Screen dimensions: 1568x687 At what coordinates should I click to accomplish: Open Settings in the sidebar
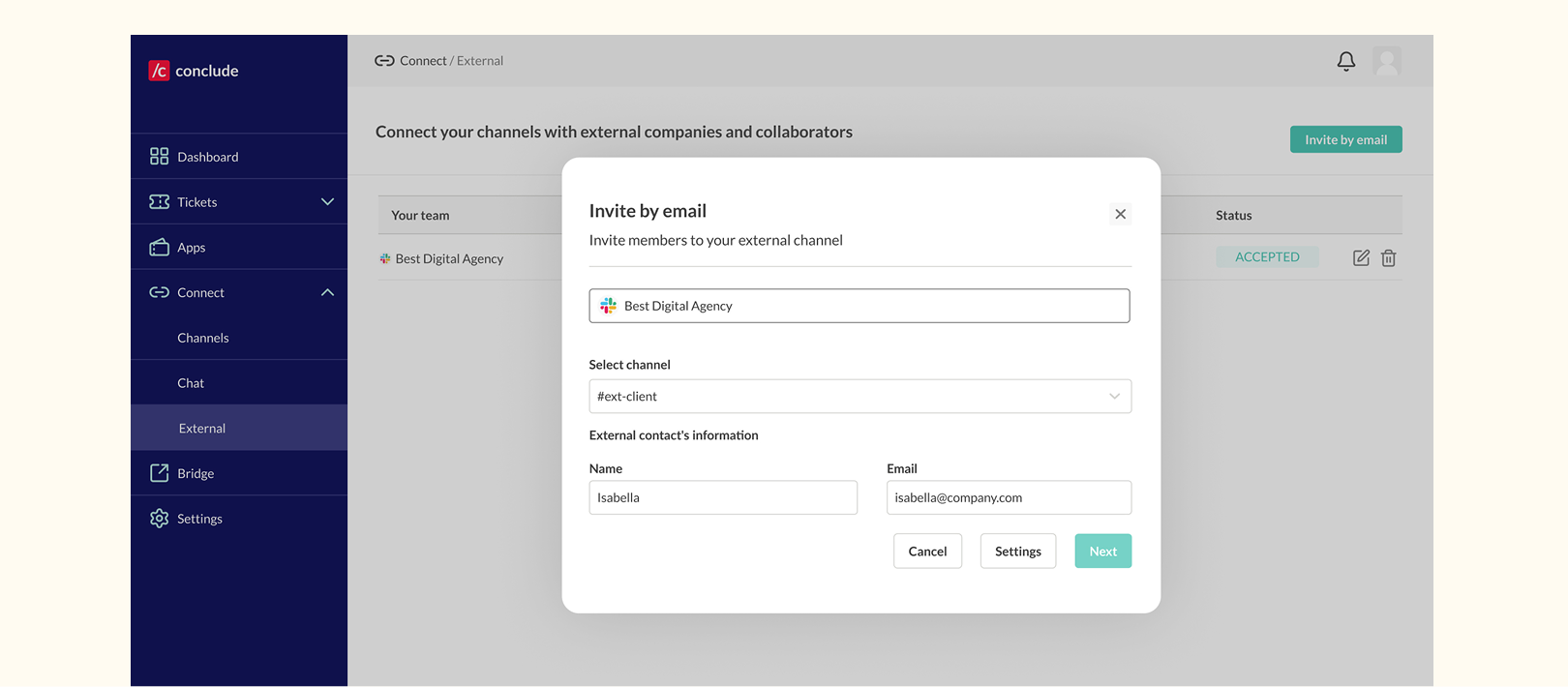[x=239, y=519]
